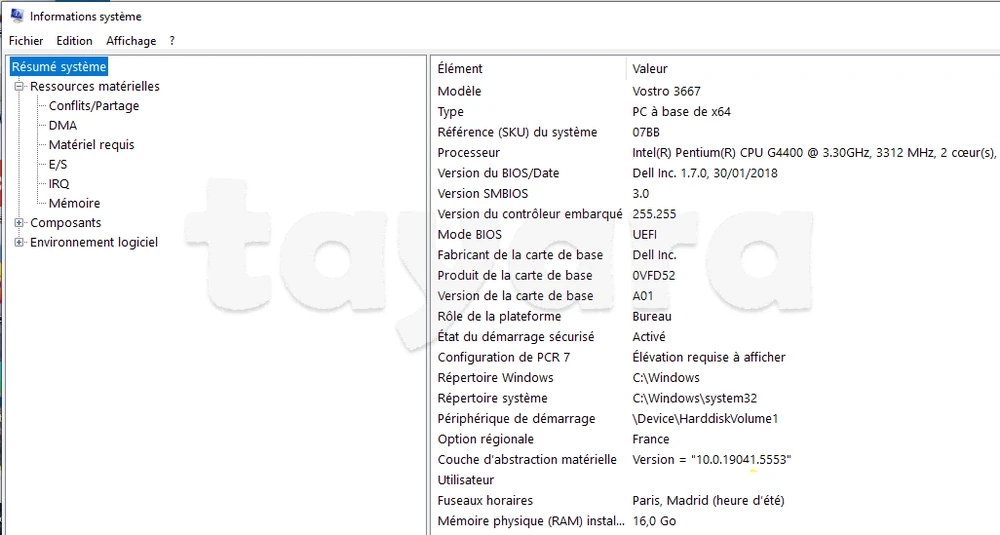1000x535 pixels.
Task: Click the Valeur column header
Action: click(650, 69)
